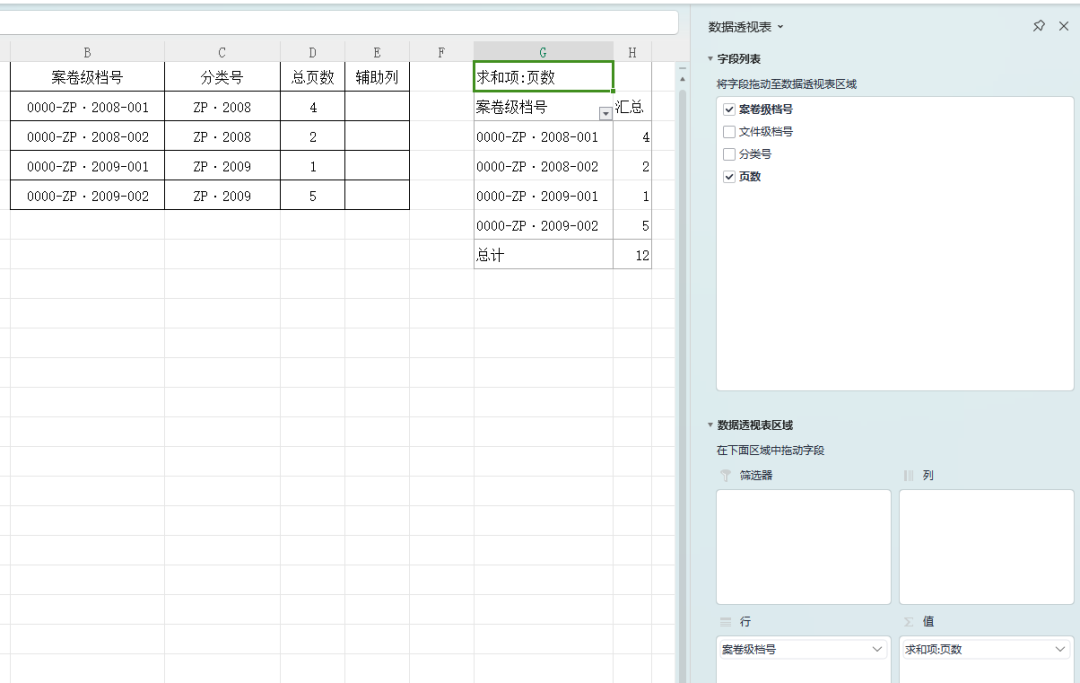The width and height of the screenshot is (1080, 683).
Task: Open the 数据透视表 pane title dropdown
Action: (x=780, y=27)
